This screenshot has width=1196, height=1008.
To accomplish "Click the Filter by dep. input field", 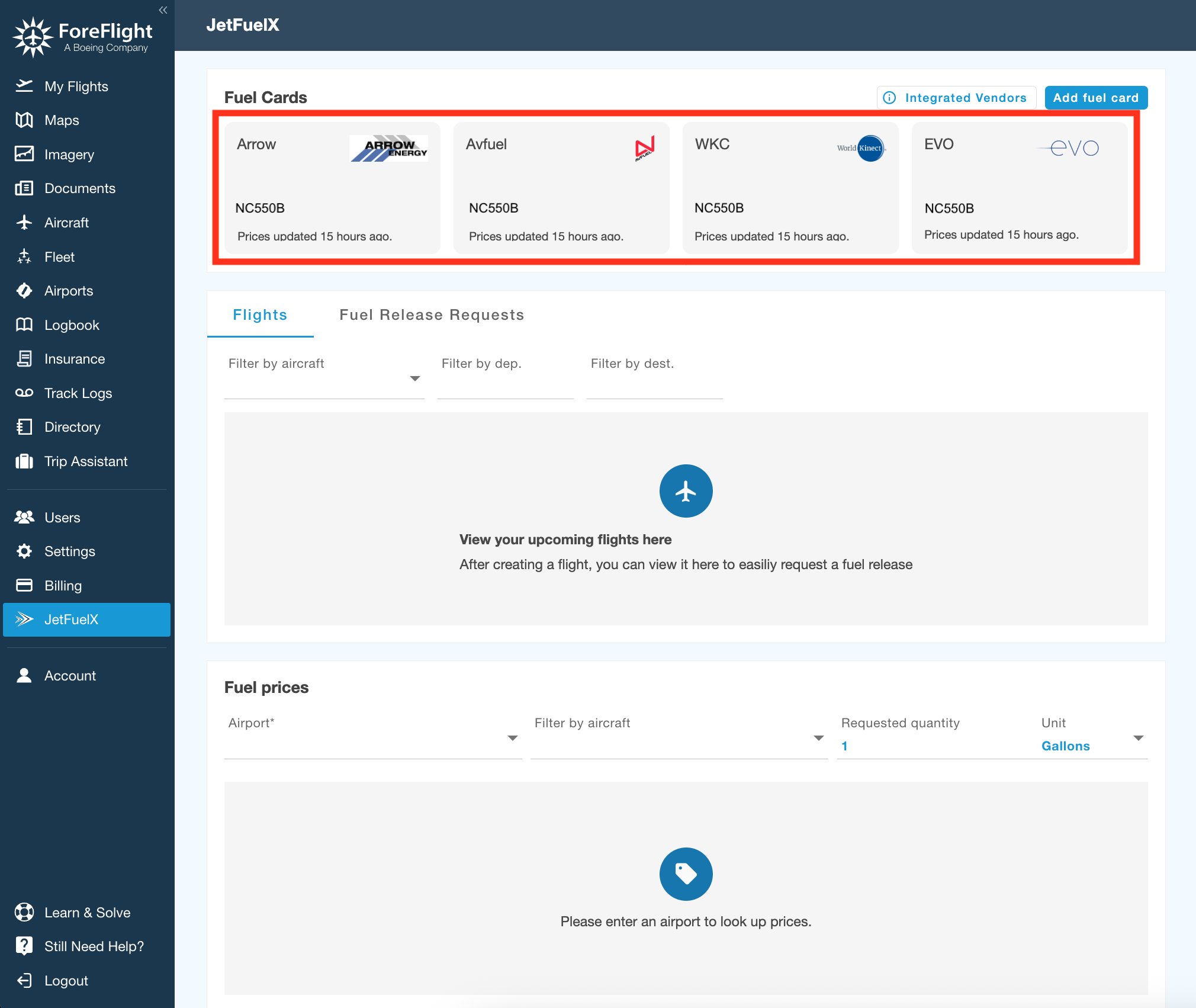I will (x=505, y=377).
